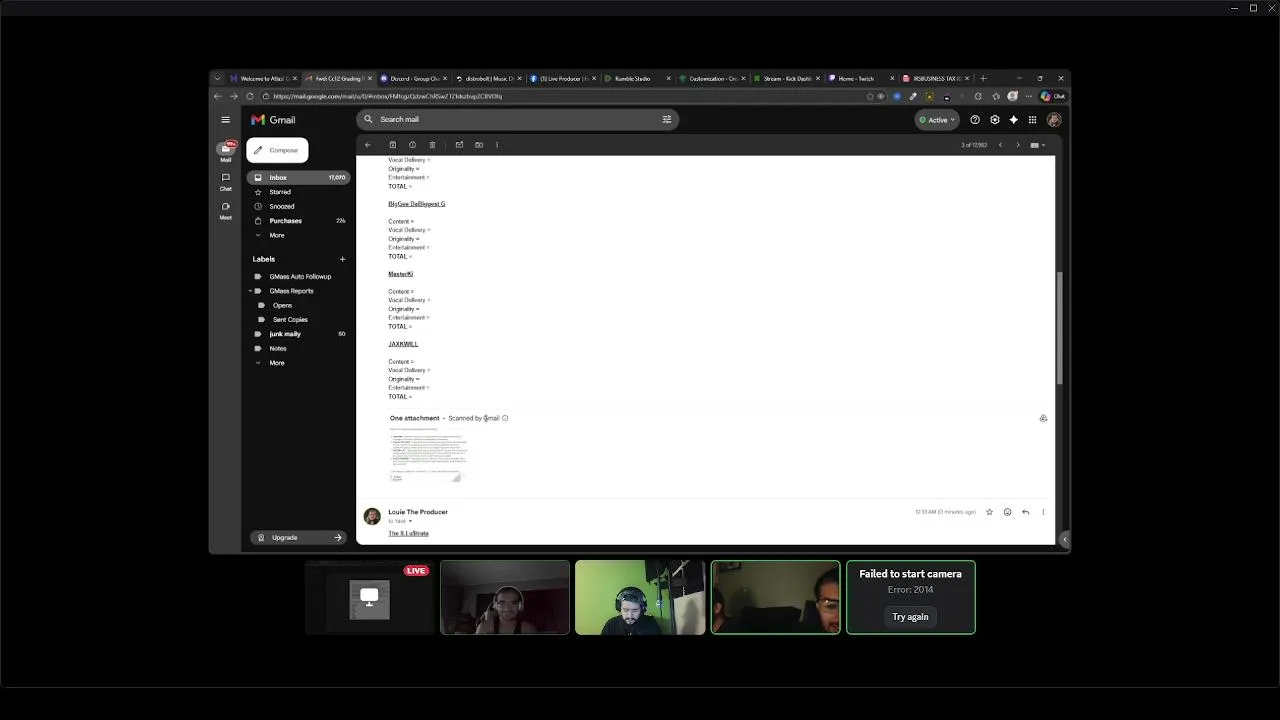Open the Starred folder
The image size is (1280, 720).
pos(298,192)
